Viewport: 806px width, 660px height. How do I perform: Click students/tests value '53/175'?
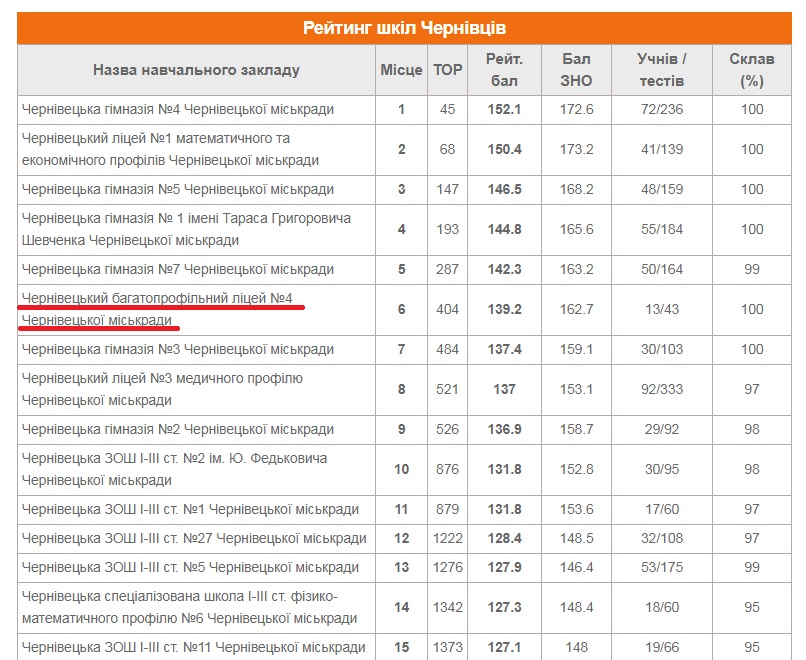click(x=662, y=567)
